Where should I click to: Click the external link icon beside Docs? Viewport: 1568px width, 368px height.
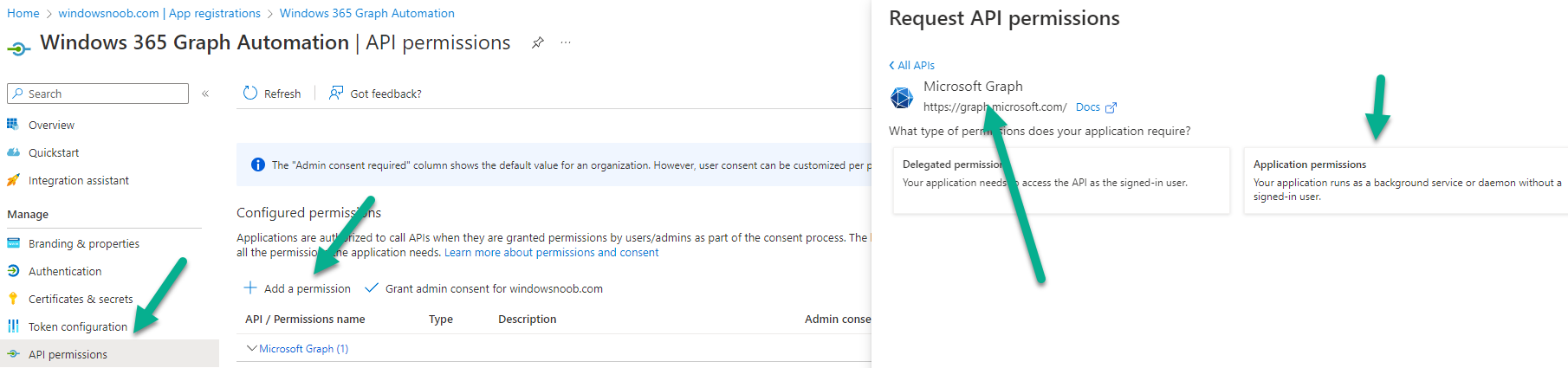1111,107
